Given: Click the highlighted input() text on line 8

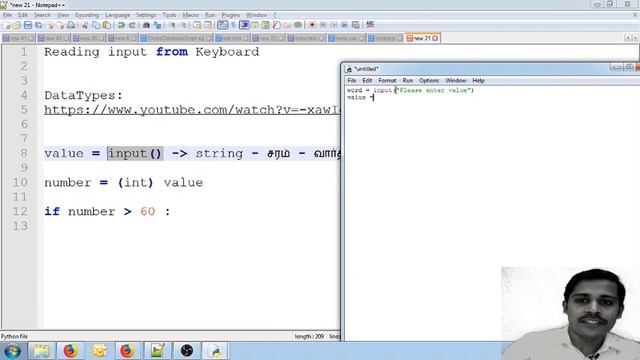Looking at the screenshot, I should pyautogui.click(x=135, y=153).
